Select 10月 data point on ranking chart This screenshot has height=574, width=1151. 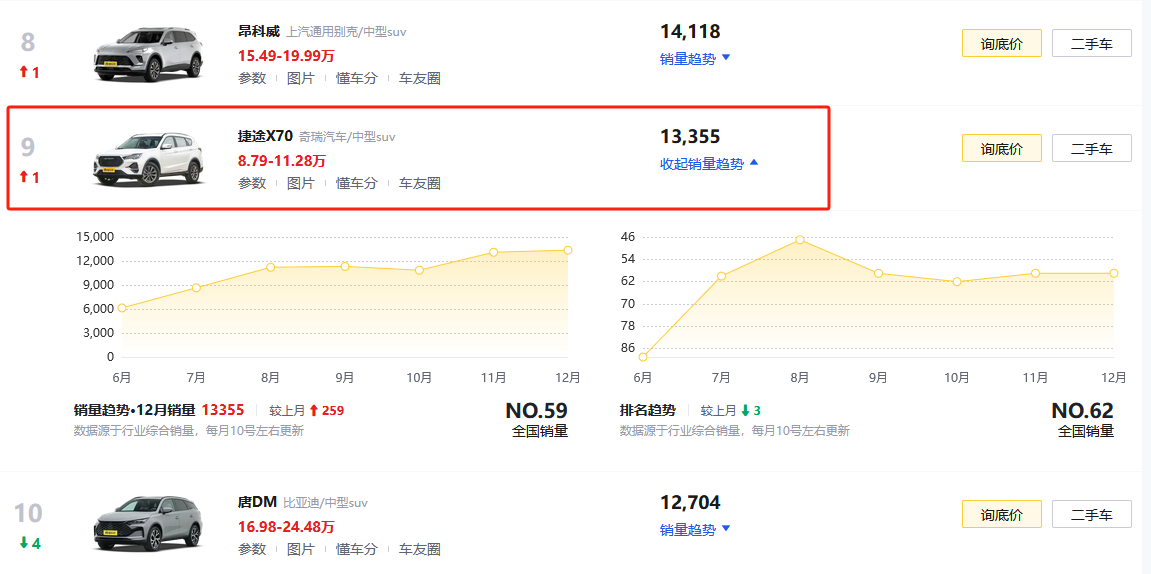956,282
